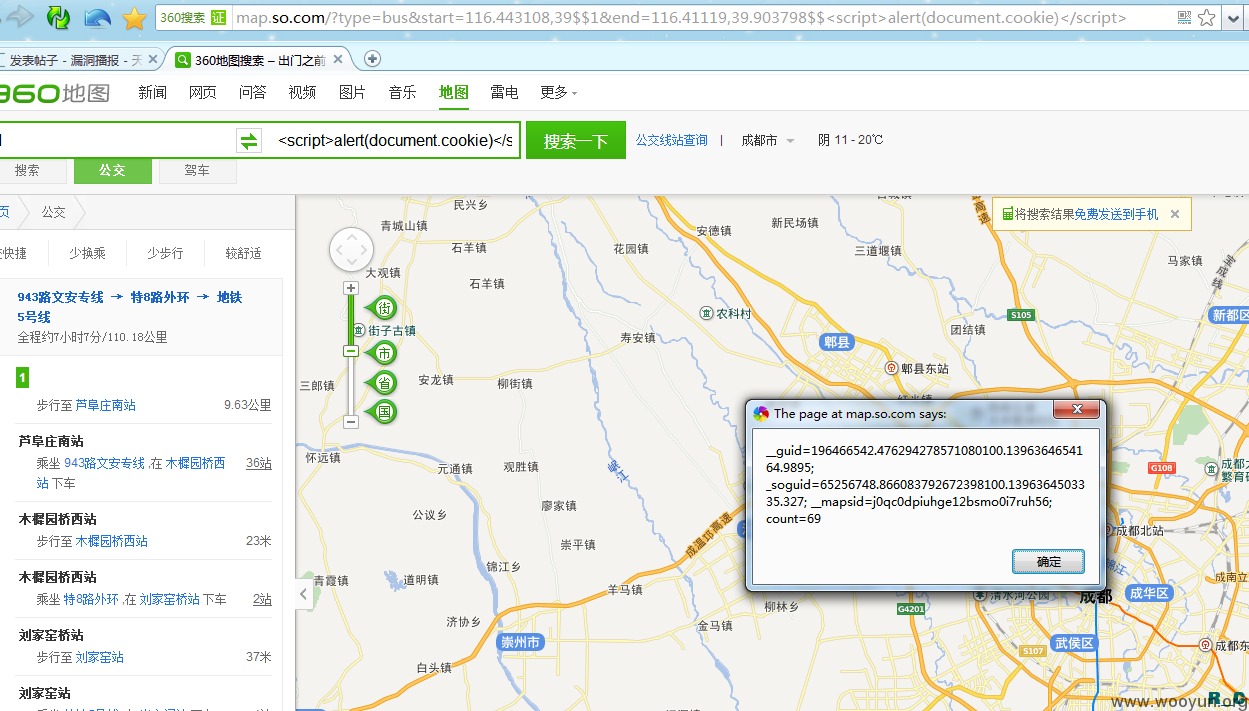Switch to the 驾车 driving tab
Screen dimensions: 1249x711
(x=197, y=171)
